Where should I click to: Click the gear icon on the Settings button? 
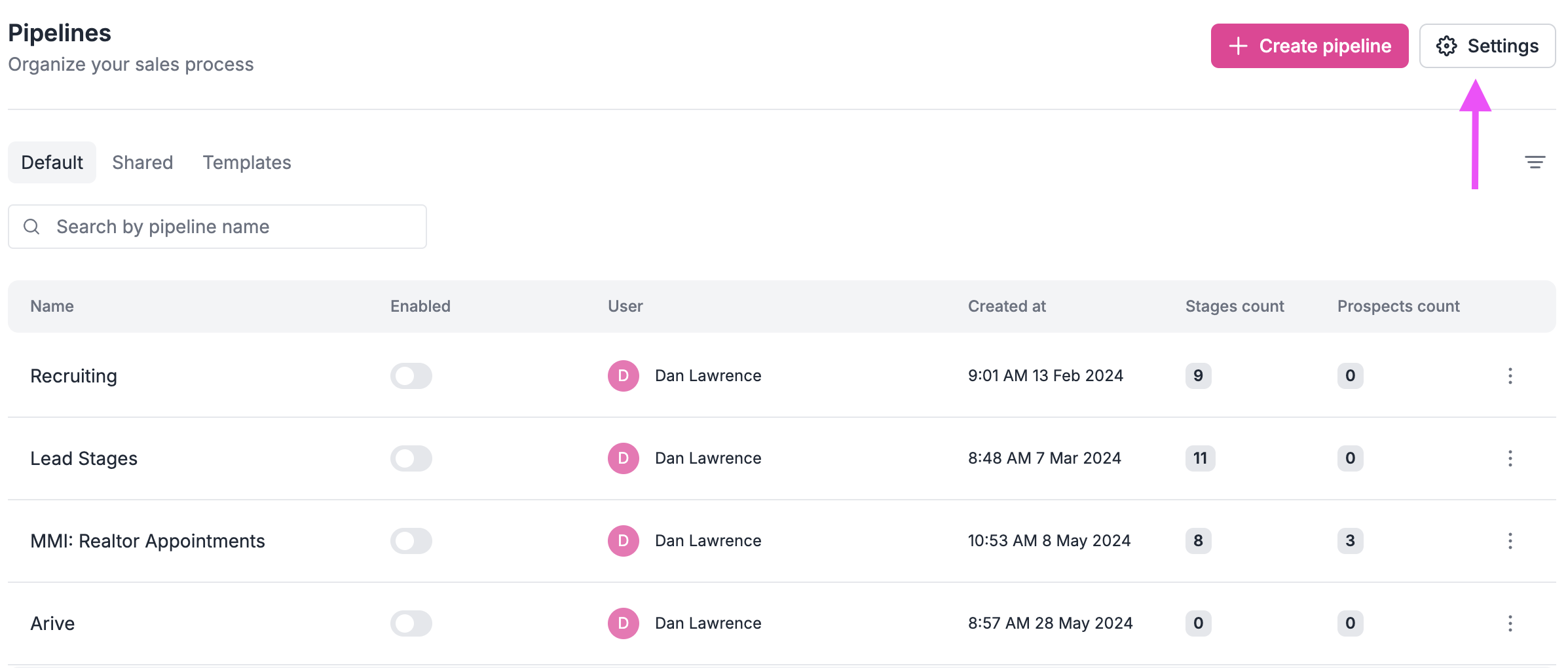(x=1447, y=46)
